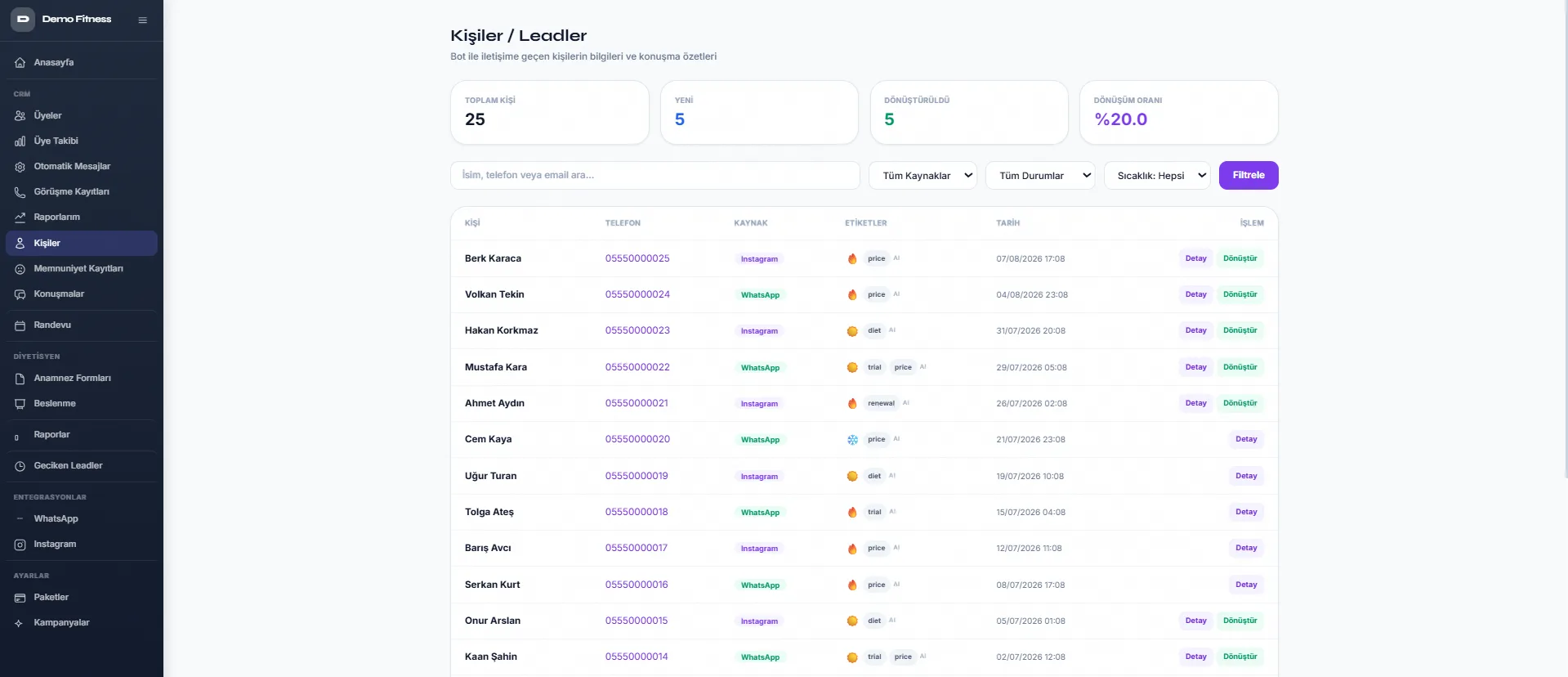
Task: Click Dönüştür for Volkan Tekin
Action: (x=1240, y=294)
